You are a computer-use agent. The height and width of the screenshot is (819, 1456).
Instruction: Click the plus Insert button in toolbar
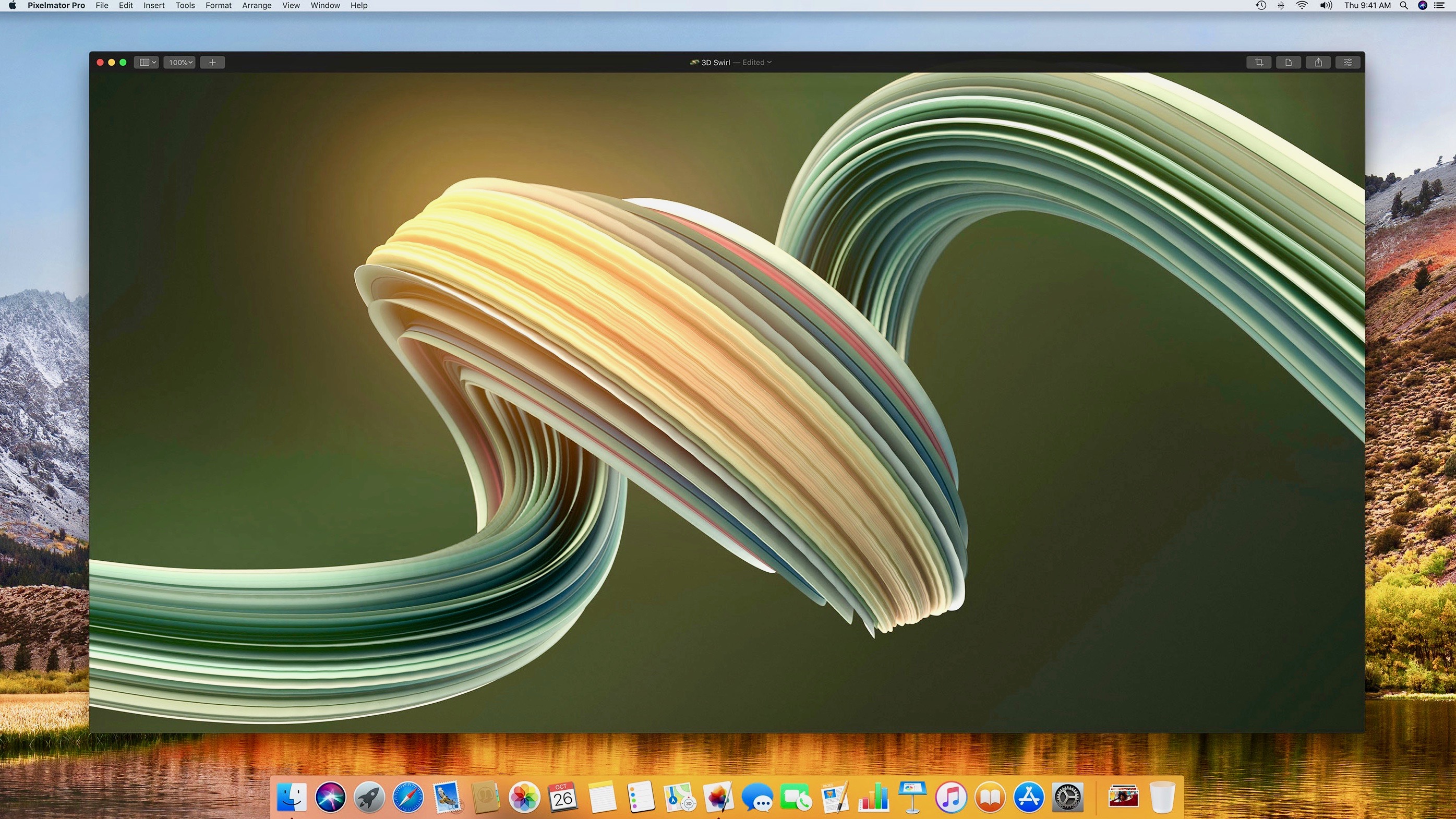[x=212, y=62]
